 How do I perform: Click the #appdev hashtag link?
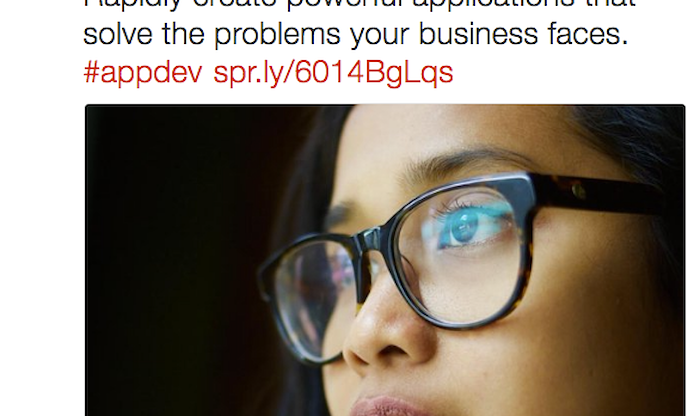coord(143,73)
